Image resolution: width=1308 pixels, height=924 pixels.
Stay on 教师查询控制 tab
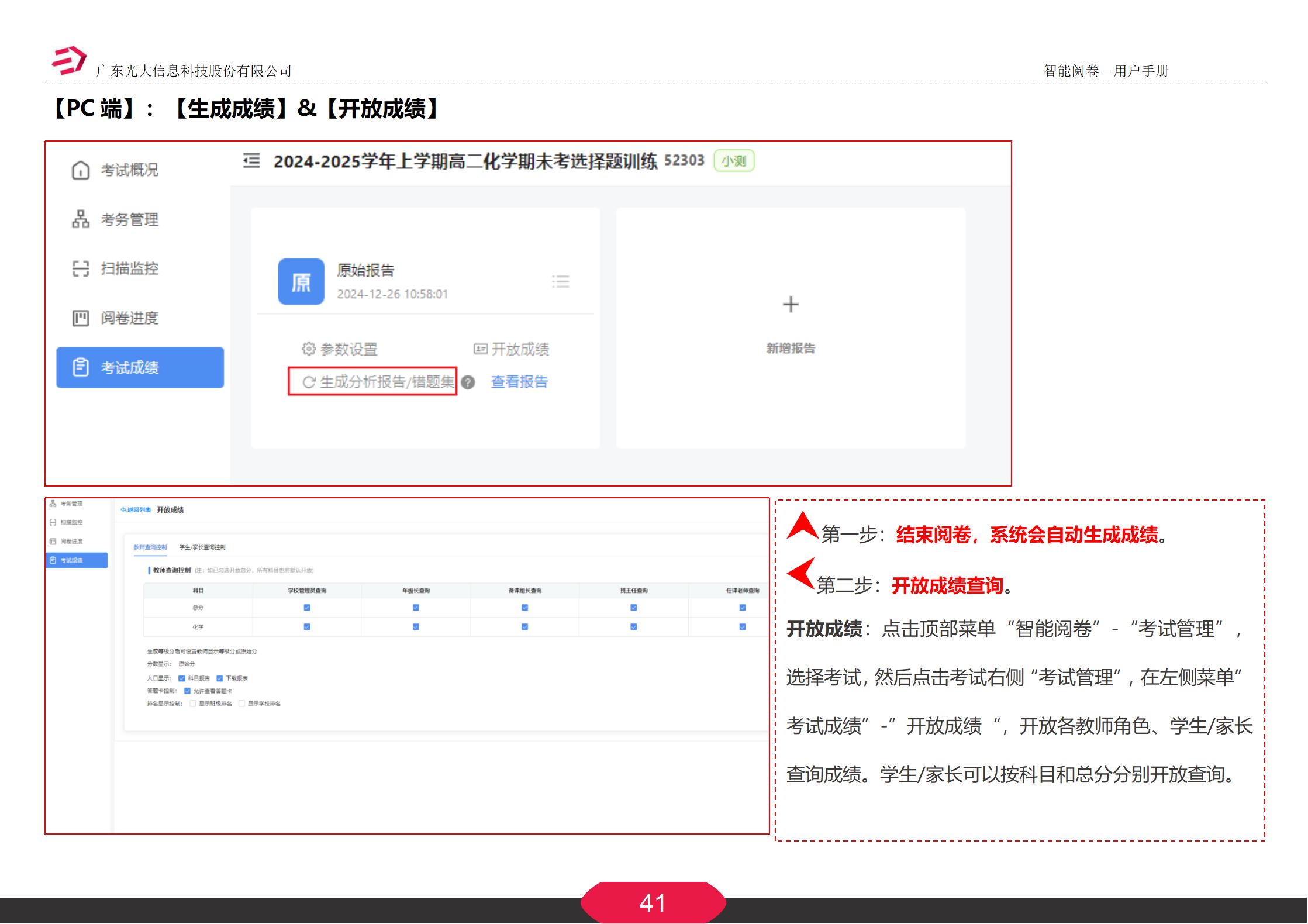click(x=150, y=548)
